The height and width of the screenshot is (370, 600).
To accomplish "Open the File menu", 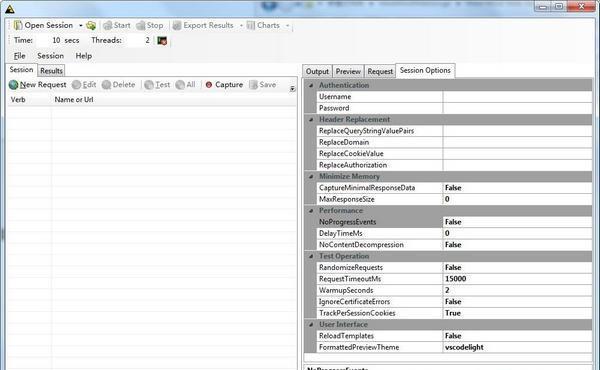I will pos(20,56).
